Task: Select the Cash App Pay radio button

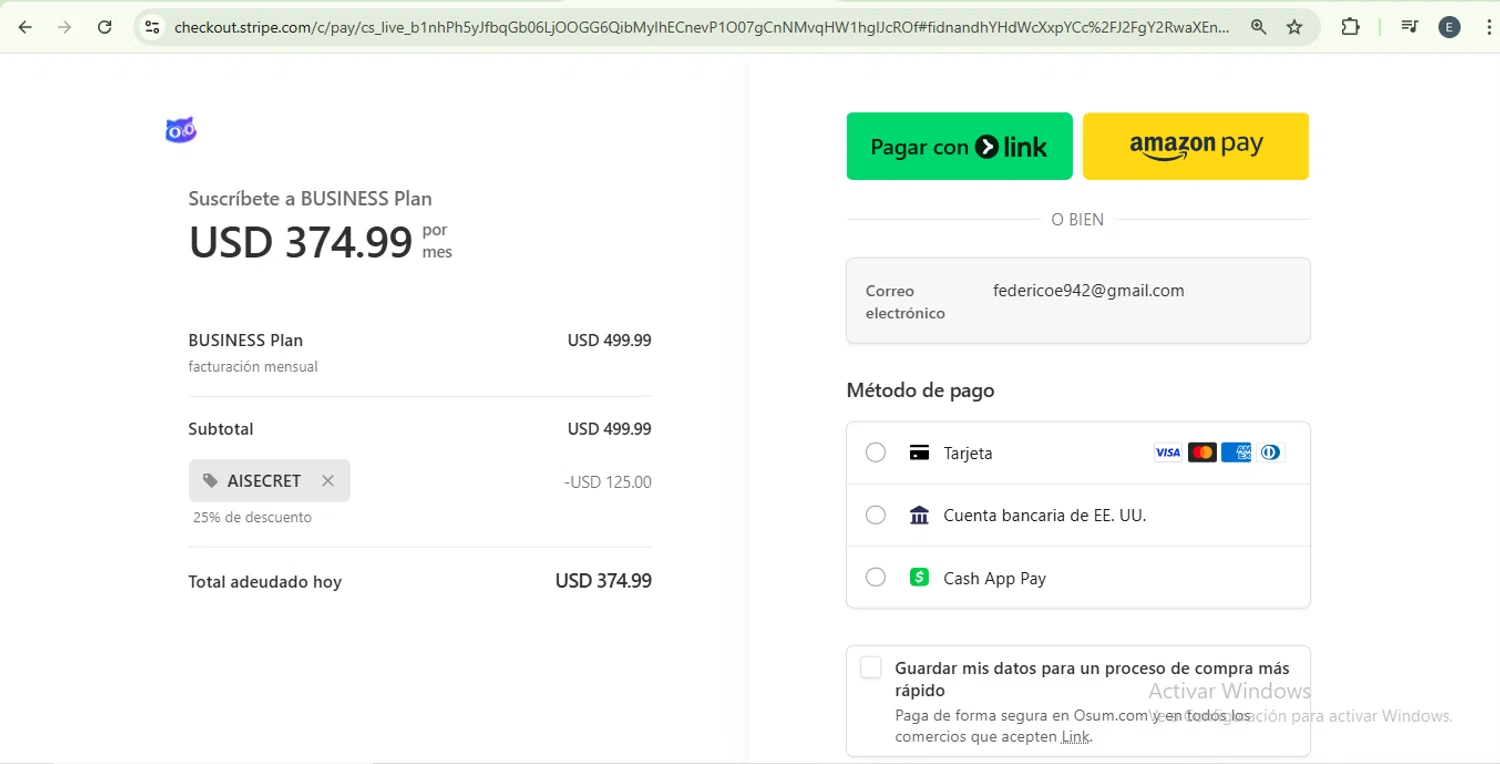Action: [x=875, y=578]
